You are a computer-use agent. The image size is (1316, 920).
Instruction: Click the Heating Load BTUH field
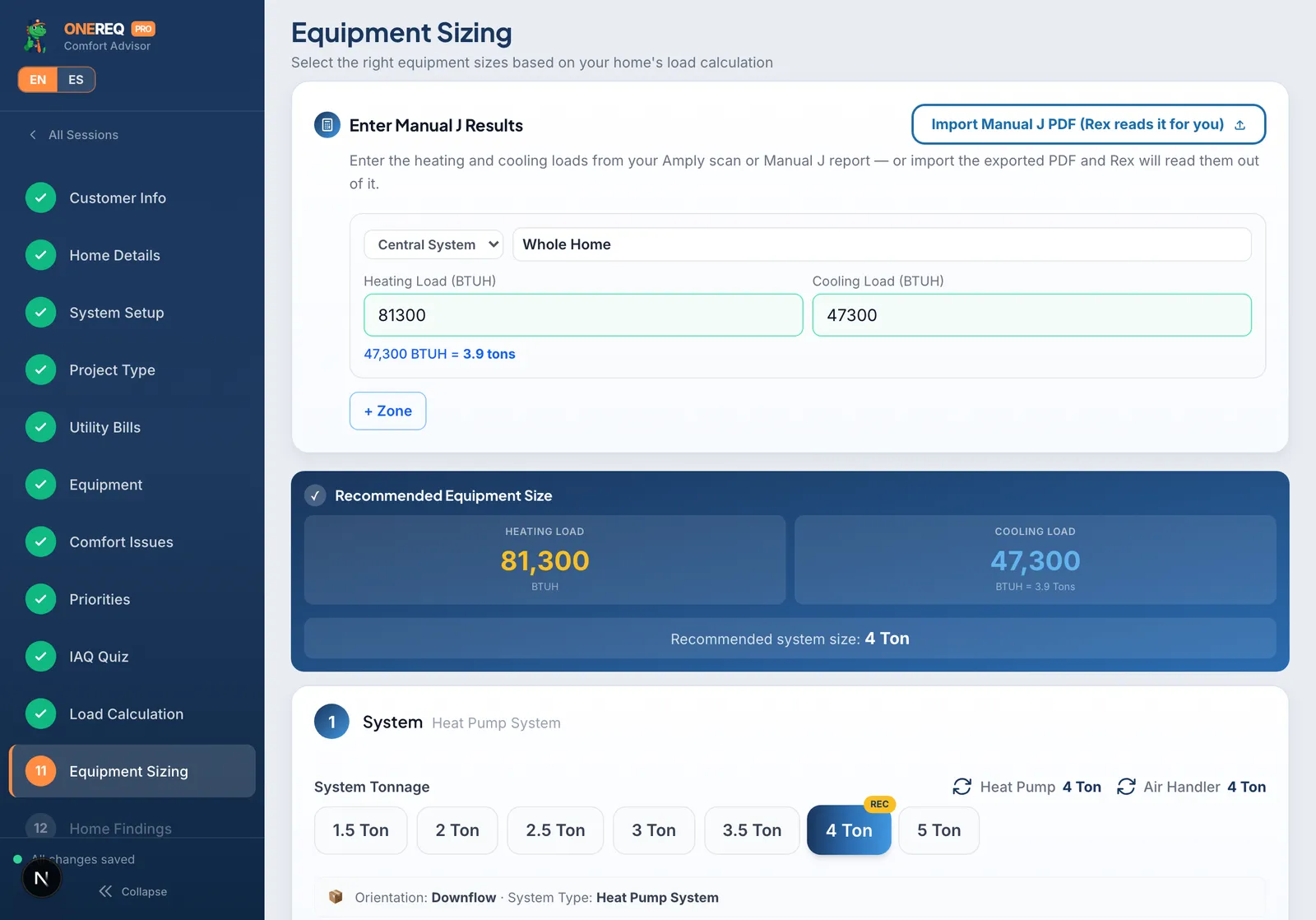coord(583,315)
